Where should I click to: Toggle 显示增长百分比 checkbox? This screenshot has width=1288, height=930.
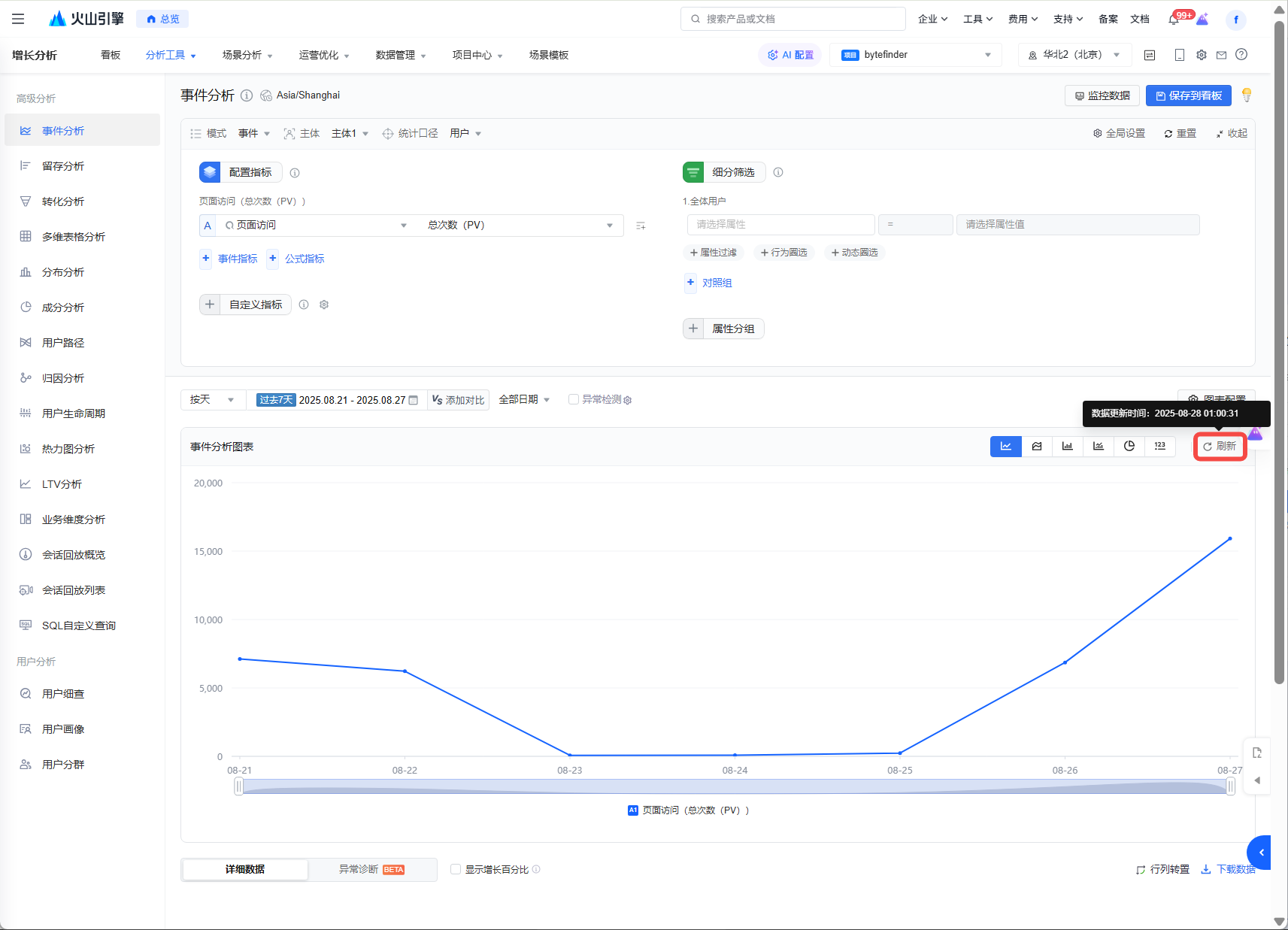[456, 869]
